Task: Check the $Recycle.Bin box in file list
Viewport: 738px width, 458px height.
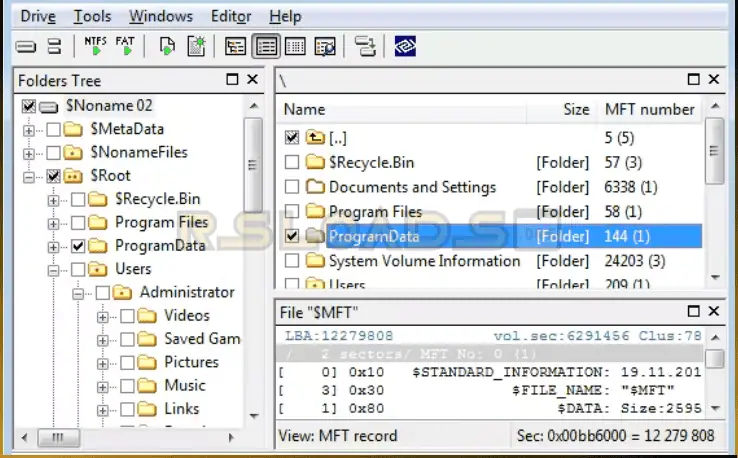Action: (292, 162)
